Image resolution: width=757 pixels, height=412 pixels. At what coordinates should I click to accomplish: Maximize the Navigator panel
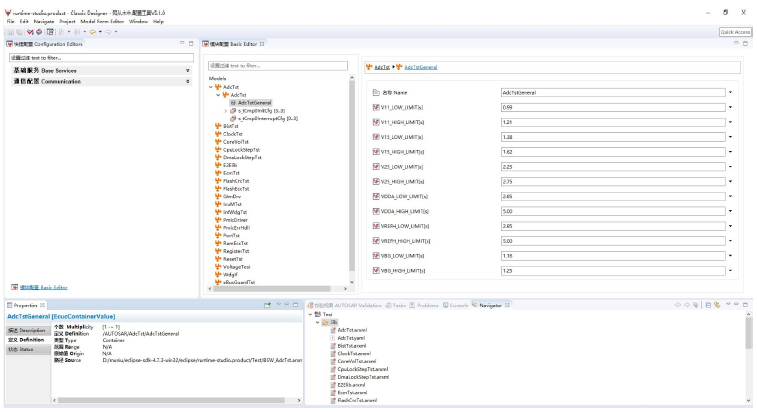[745, 305]
